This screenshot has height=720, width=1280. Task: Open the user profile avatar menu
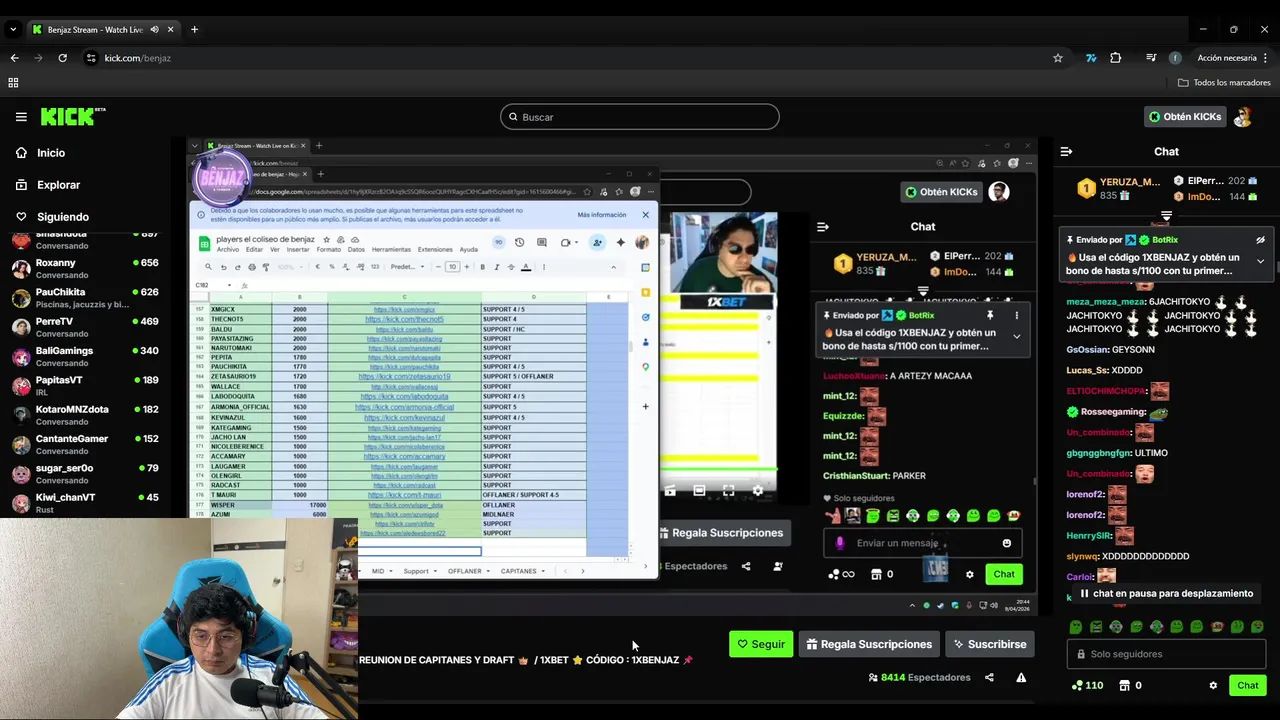coord(1242,117)
